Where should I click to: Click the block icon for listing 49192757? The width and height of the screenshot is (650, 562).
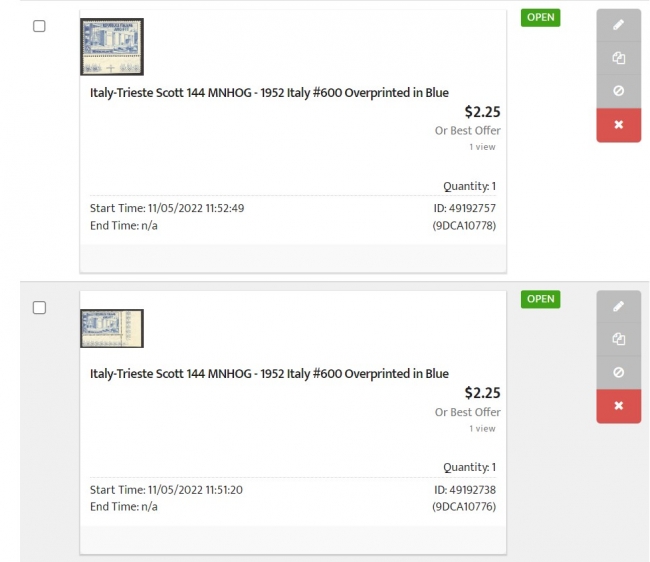[618, 91]
